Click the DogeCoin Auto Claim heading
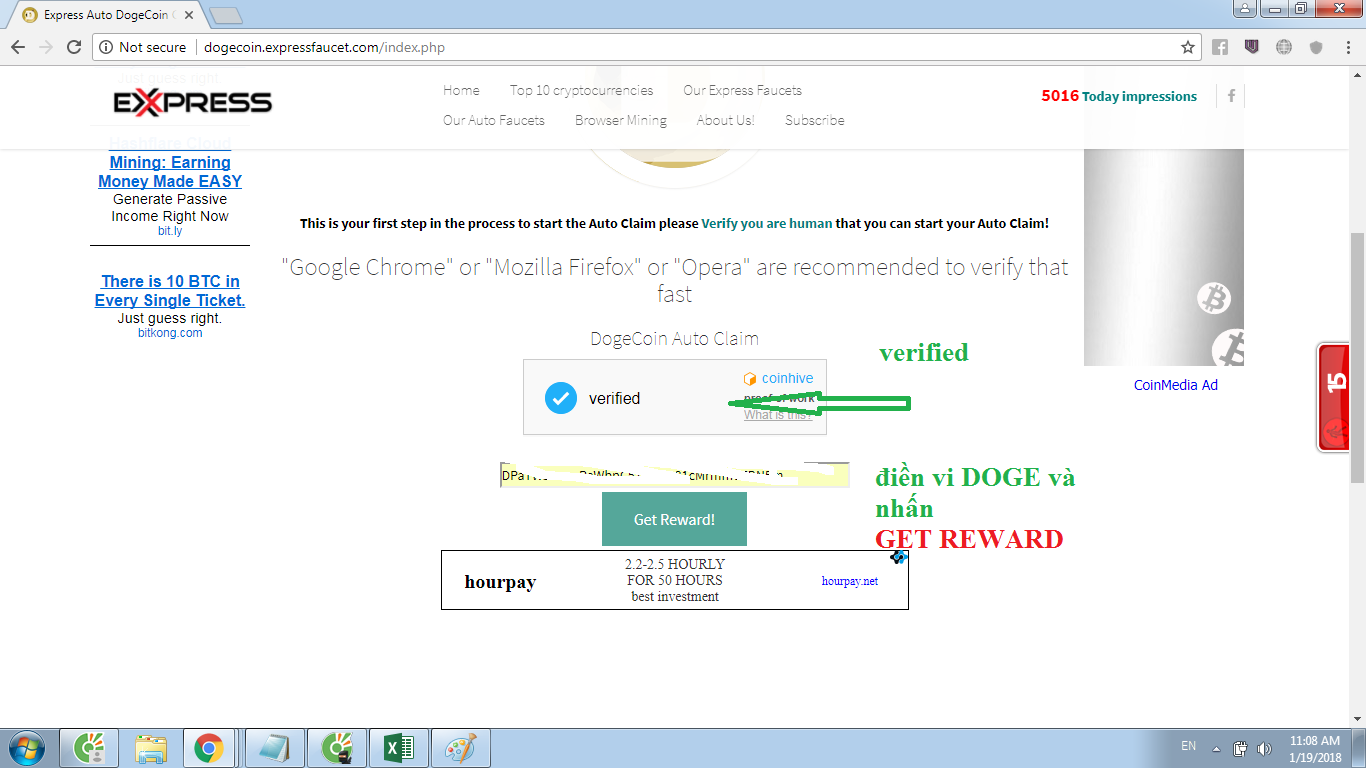This screenshot has width=1366, height=768. [674, 339]
